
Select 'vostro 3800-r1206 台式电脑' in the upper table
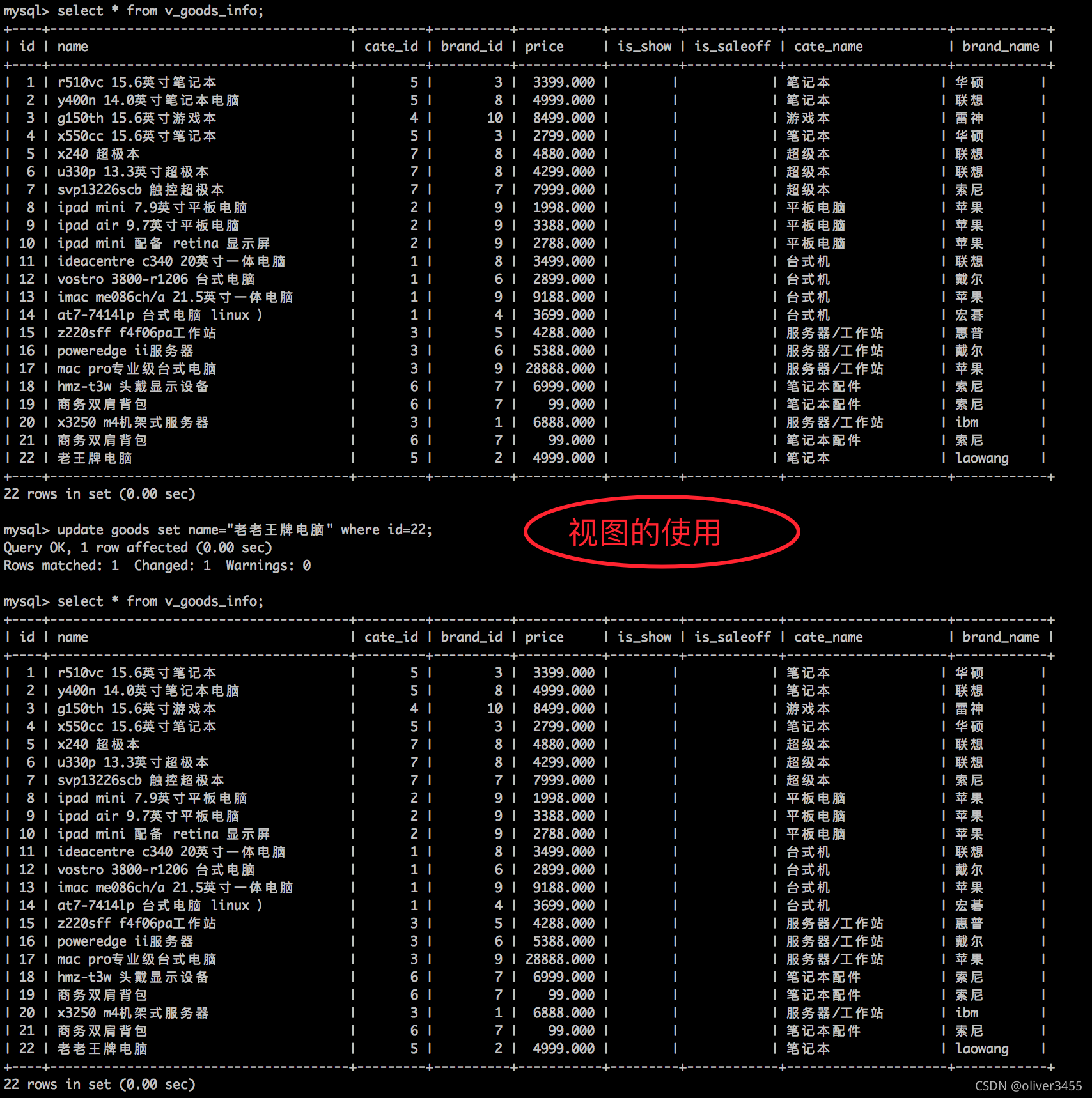[156, 279]
